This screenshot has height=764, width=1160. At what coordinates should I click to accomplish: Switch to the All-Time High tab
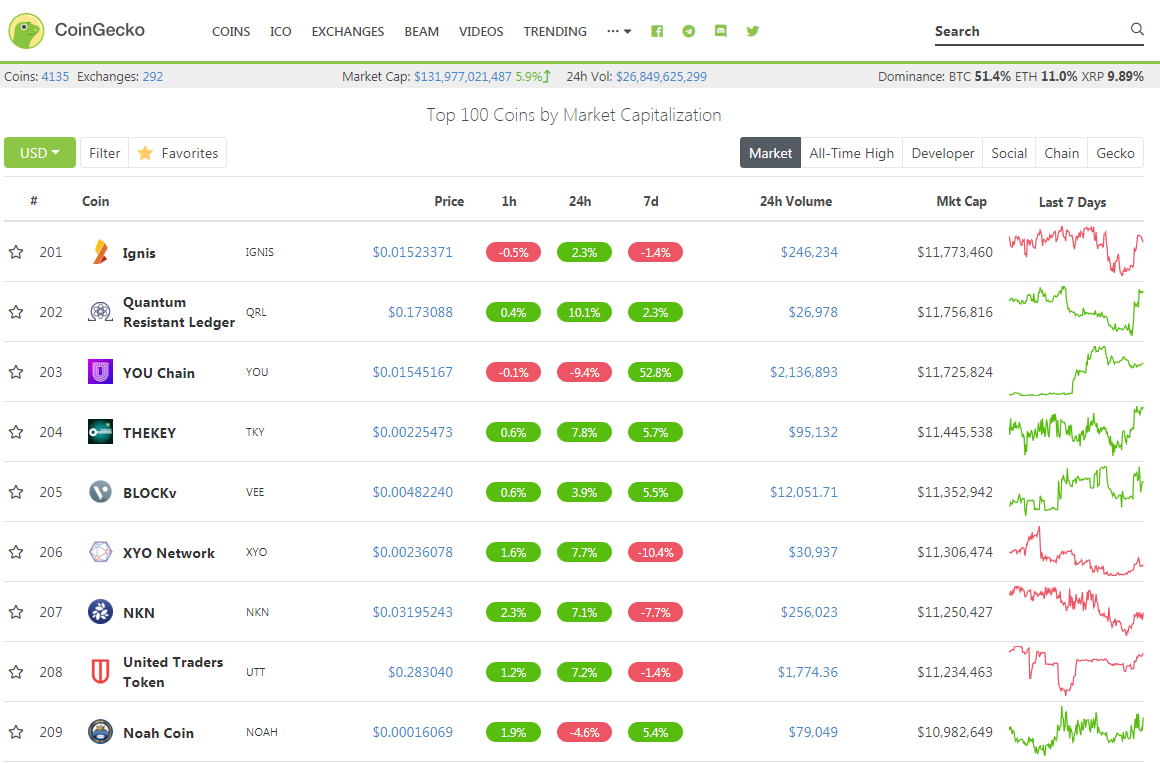[852, 153]
